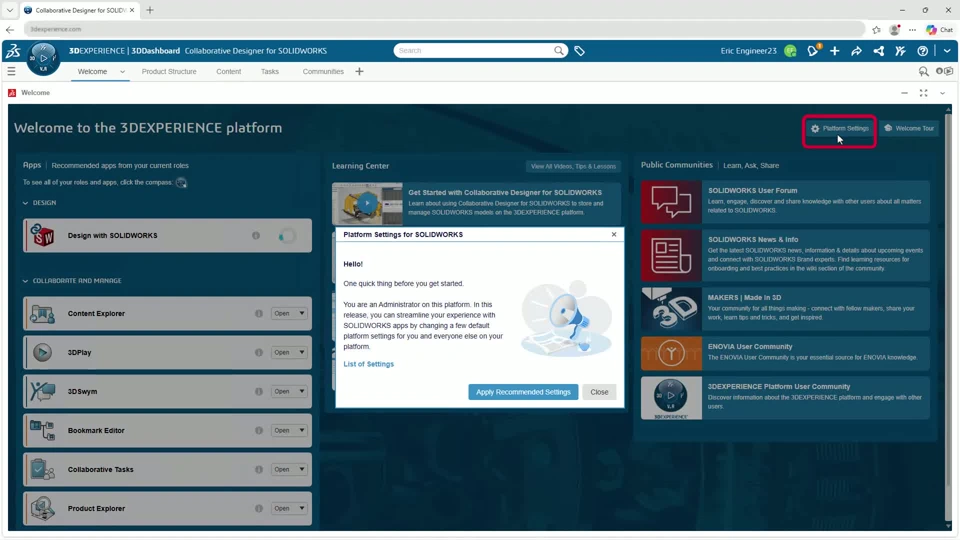Click Eric Engineer23 status avatar

pos(790,51)
